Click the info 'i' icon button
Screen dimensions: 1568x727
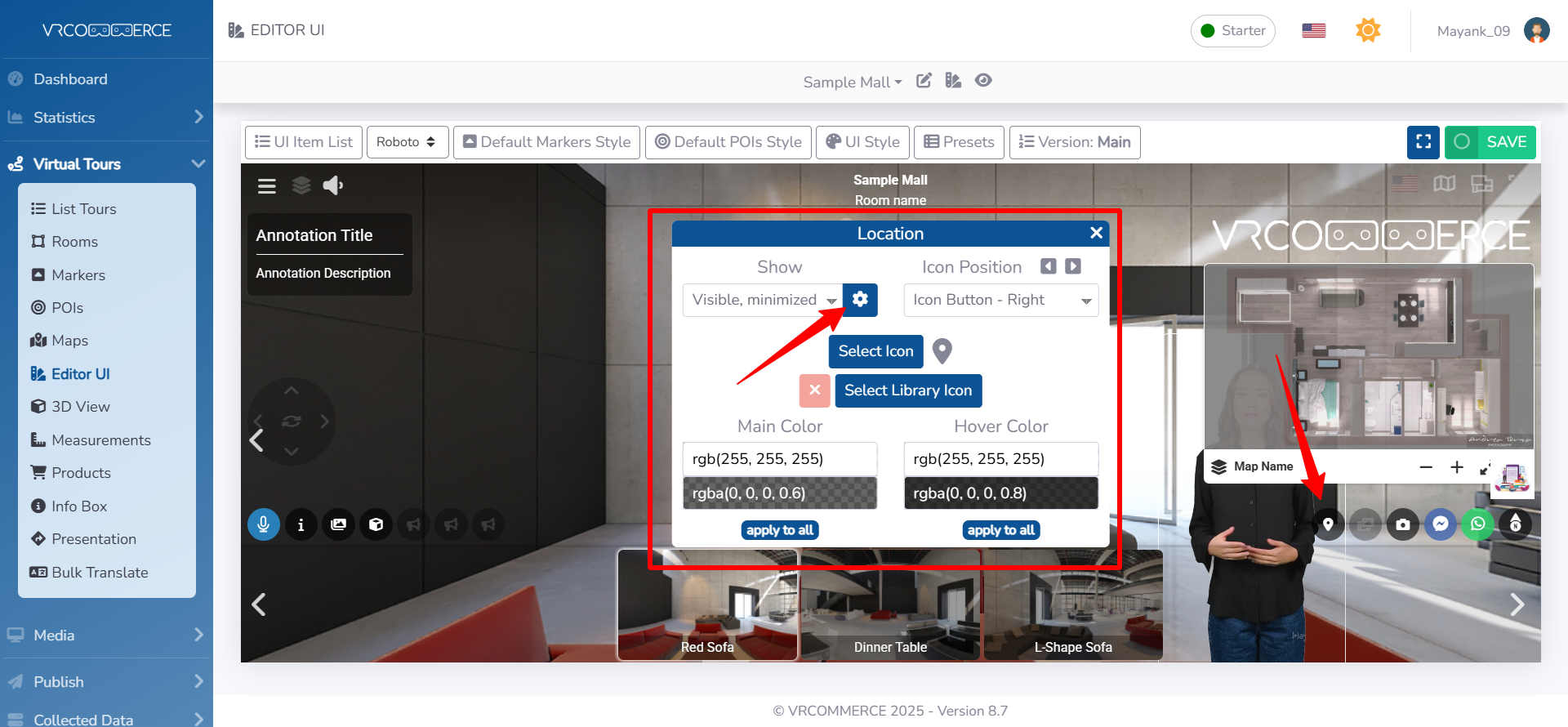tap(301, 524)
